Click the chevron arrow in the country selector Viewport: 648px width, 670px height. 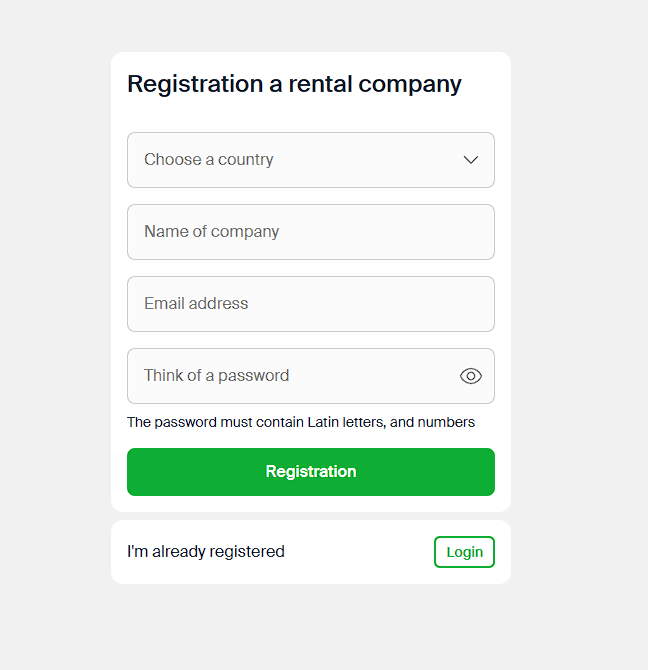click(471, 160)
